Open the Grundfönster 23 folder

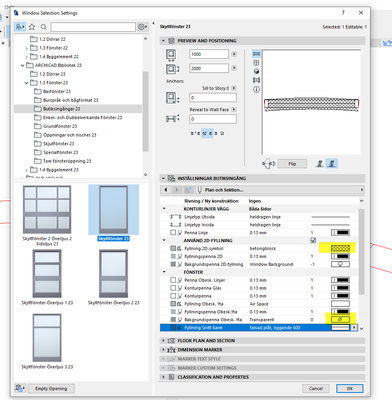coord(60,126)
